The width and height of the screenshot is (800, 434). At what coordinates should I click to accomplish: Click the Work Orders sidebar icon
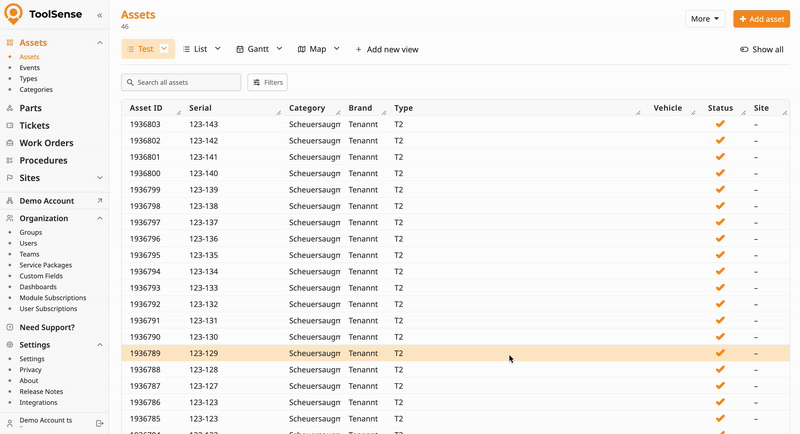click(x=10, y=143)
